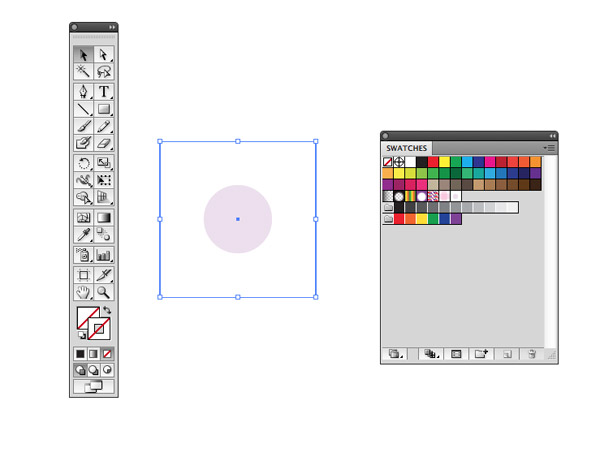
Task: Select the Slice tool
Action: pos(104,275)
